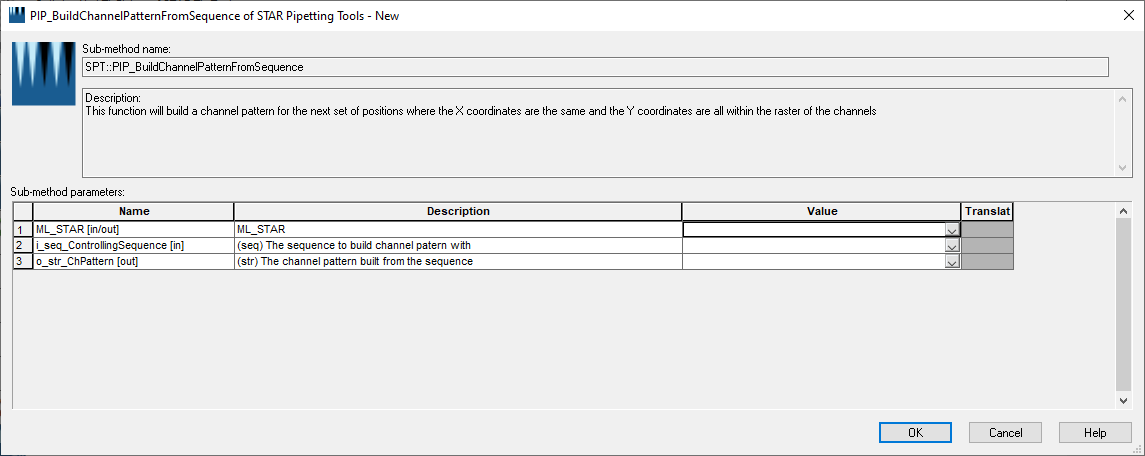1145x456 pixels.
Task: Click the Value column header
Action: (822, 211)
